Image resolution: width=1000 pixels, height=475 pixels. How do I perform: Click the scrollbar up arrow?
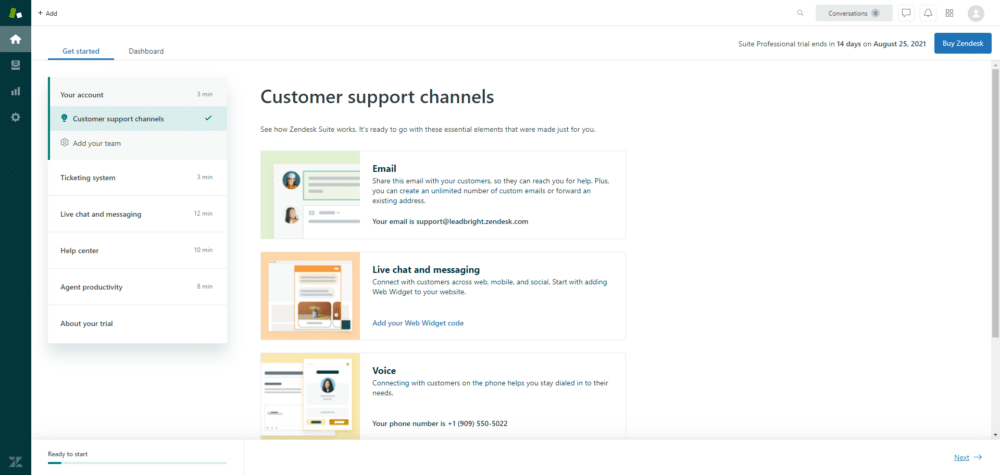tap(996, 65)
